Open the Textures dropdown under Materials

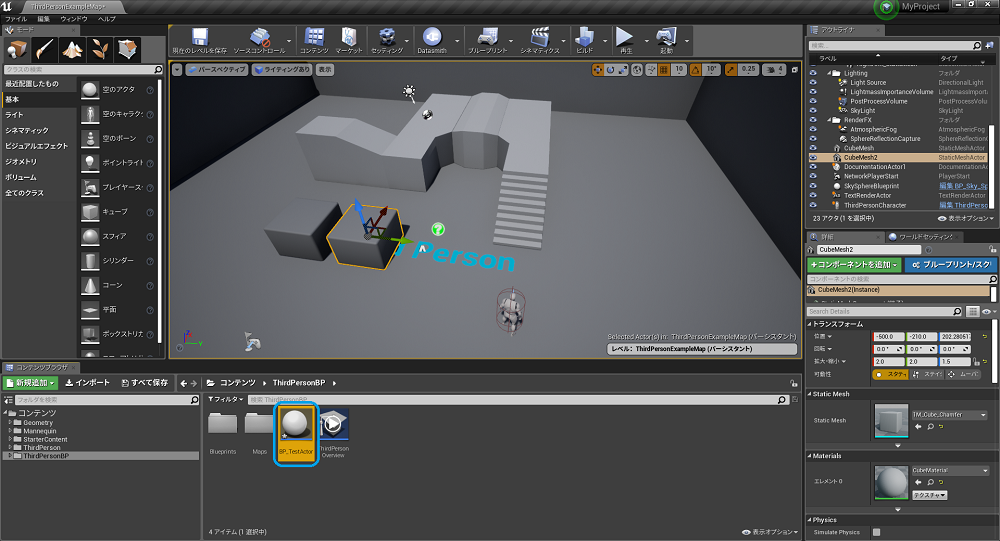pos(929,495)
